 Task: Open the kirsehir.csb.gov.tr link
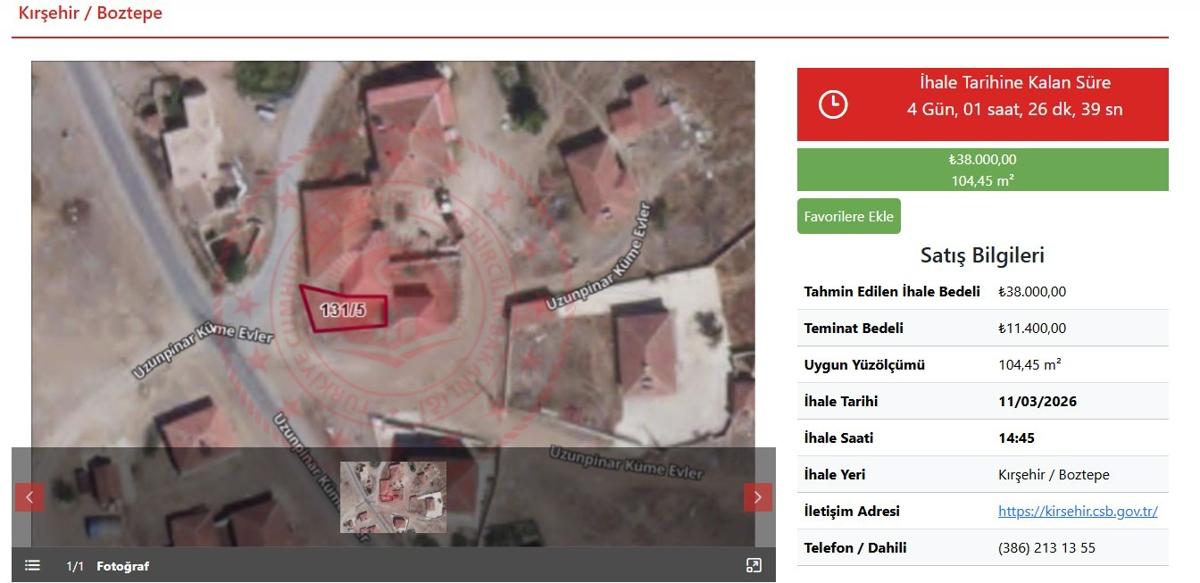tap(1077, 511)
